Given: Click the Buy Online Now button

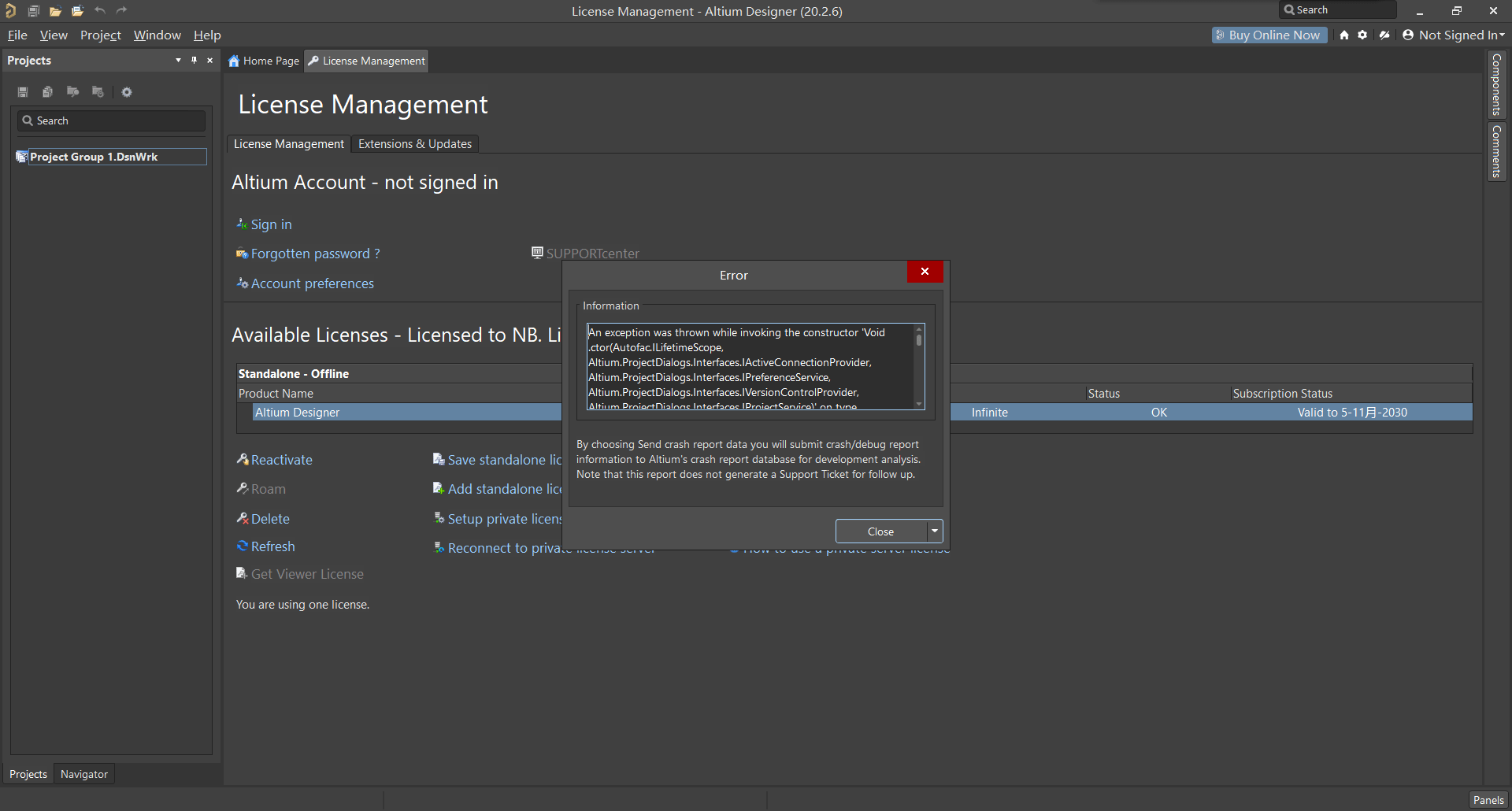Looking at the screenshot, I should point(1269,35).
